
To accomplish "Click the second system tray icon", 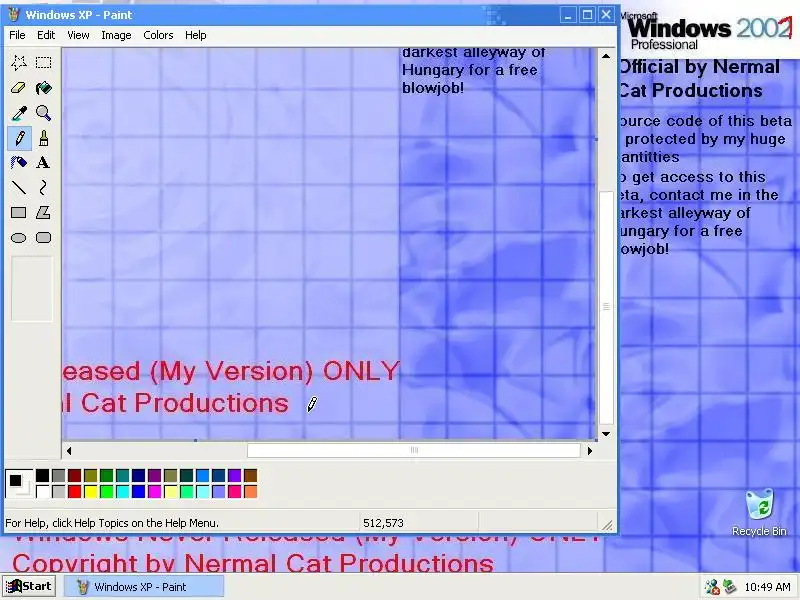I will click(730, 587).
